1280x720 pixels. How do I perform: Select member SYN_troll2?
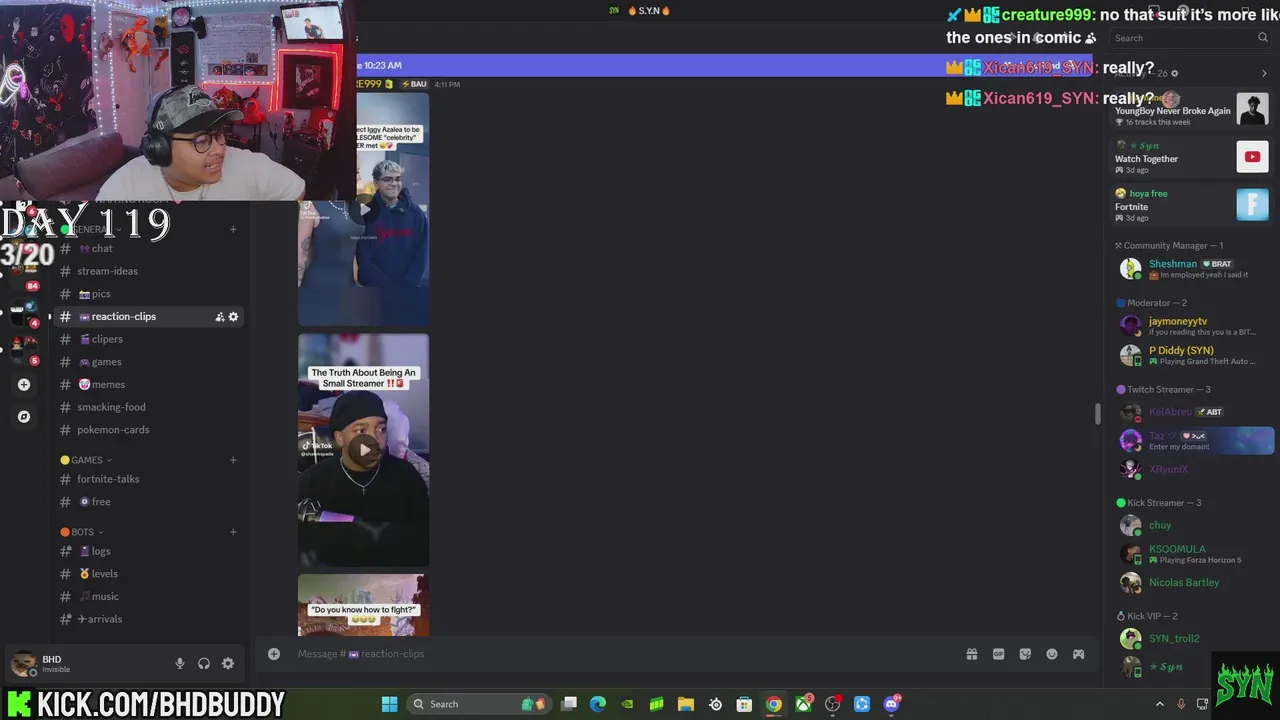click(x=1192, y=638)
